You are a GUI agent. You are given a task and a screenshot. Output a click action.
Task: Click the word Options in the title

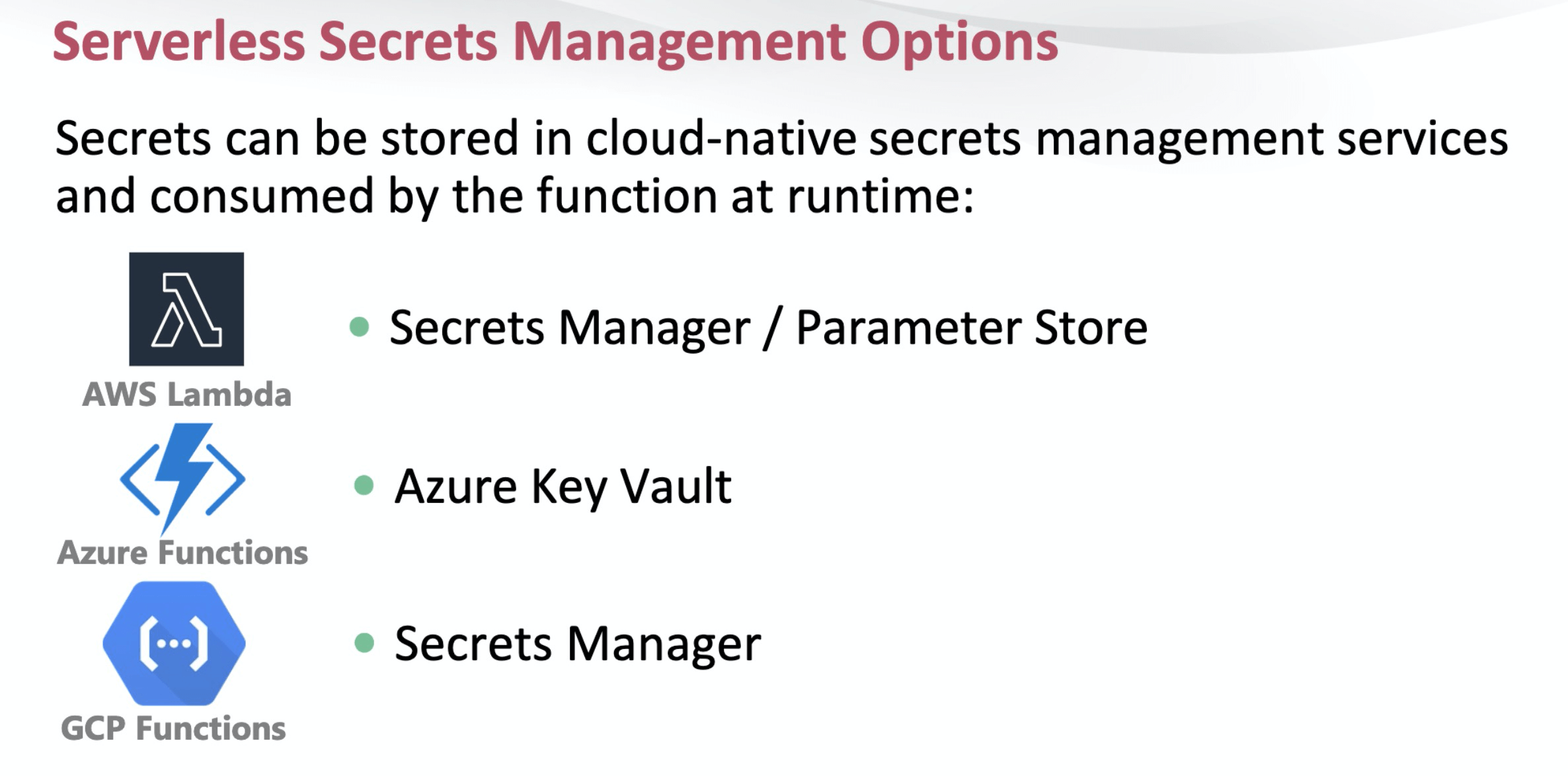tap(960, 43)
